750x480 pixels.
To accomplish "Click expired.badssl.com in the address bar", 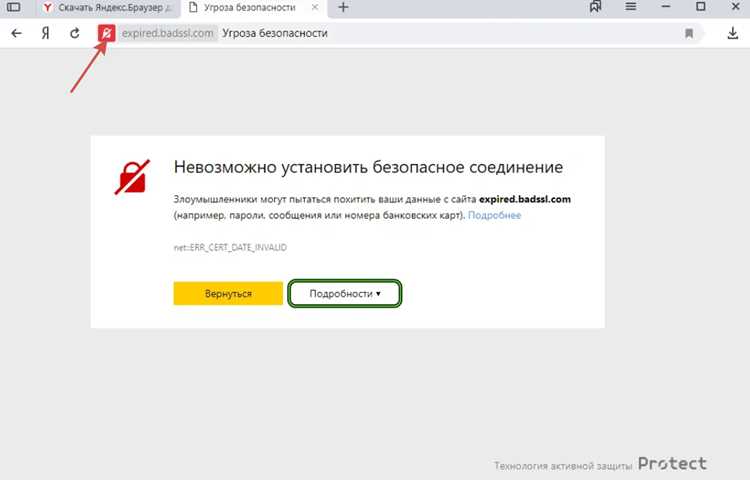I will pyautogui.click(x=167, y=33).
